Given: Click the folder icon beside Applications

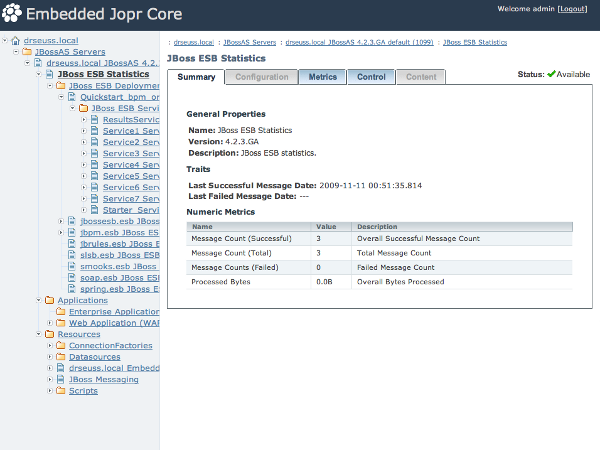Looking at the screenshot, I should pos(49,300).
